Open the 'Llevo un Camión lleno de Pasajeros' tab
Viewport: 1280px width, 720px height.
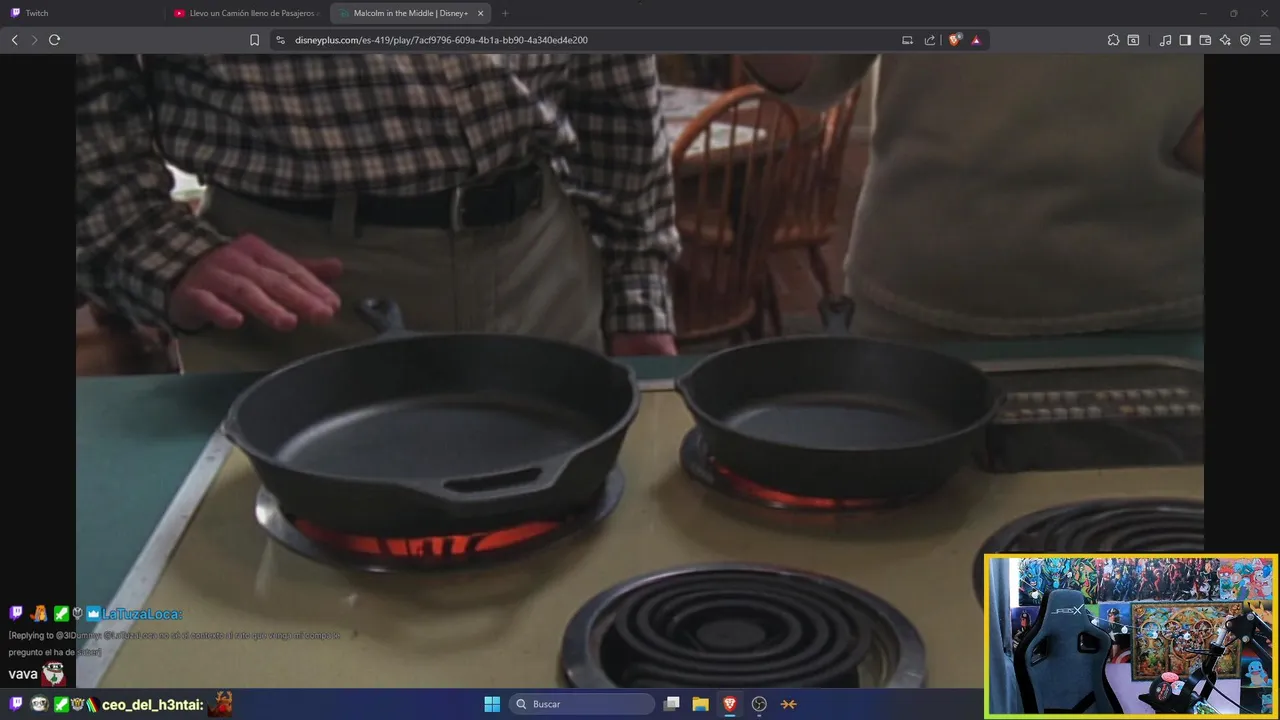[245, 13]
